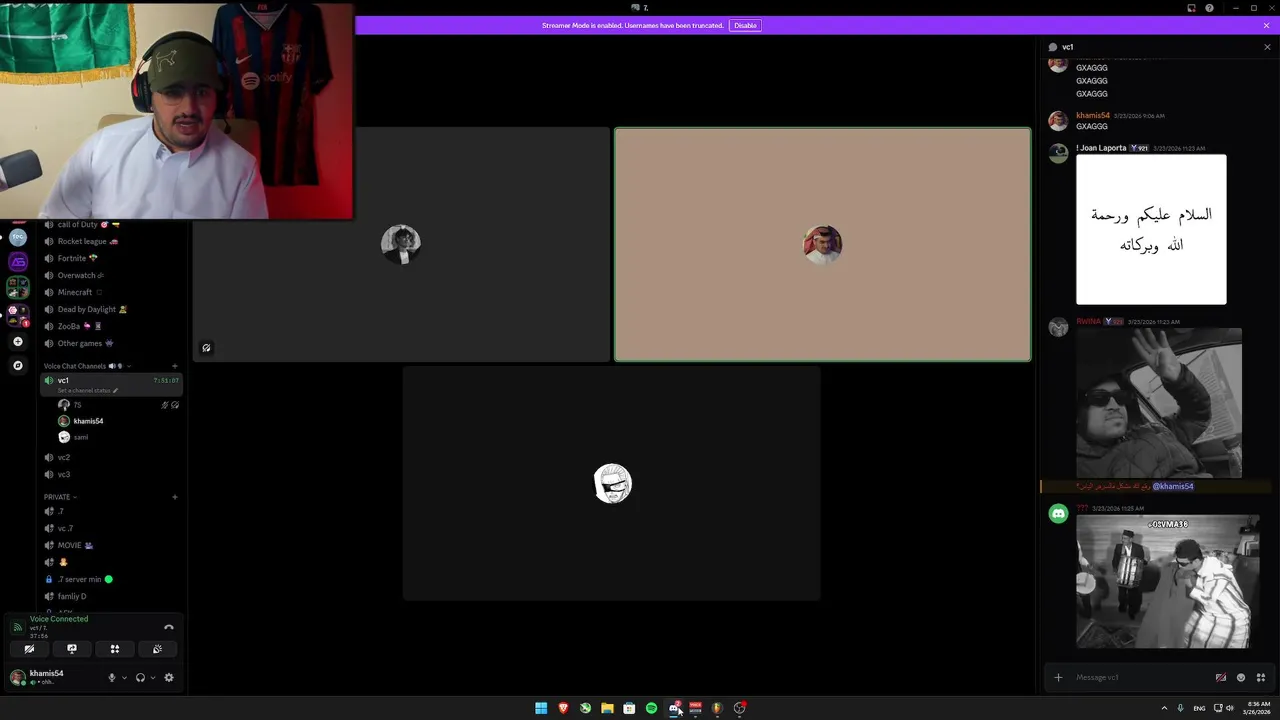Viewport: 1280px width, 720px height.
Task: Open the drummers GIF in chat
Action: (x=1168, y=581)
